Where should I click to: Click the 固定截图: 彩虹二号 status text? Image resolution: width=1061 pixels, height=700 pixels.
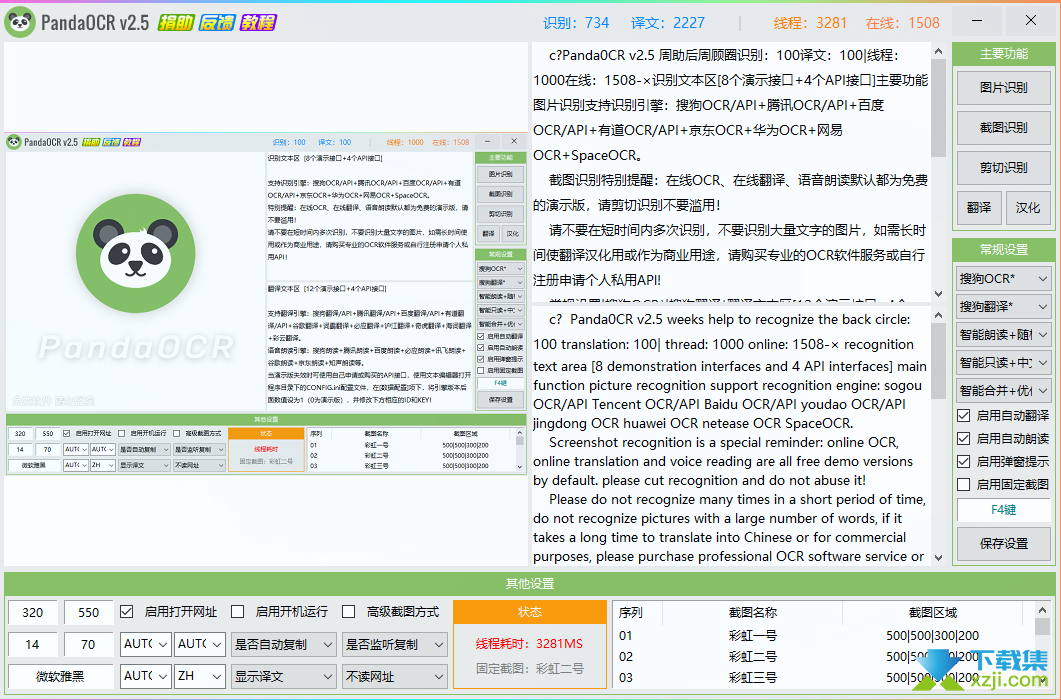point(529,669)
